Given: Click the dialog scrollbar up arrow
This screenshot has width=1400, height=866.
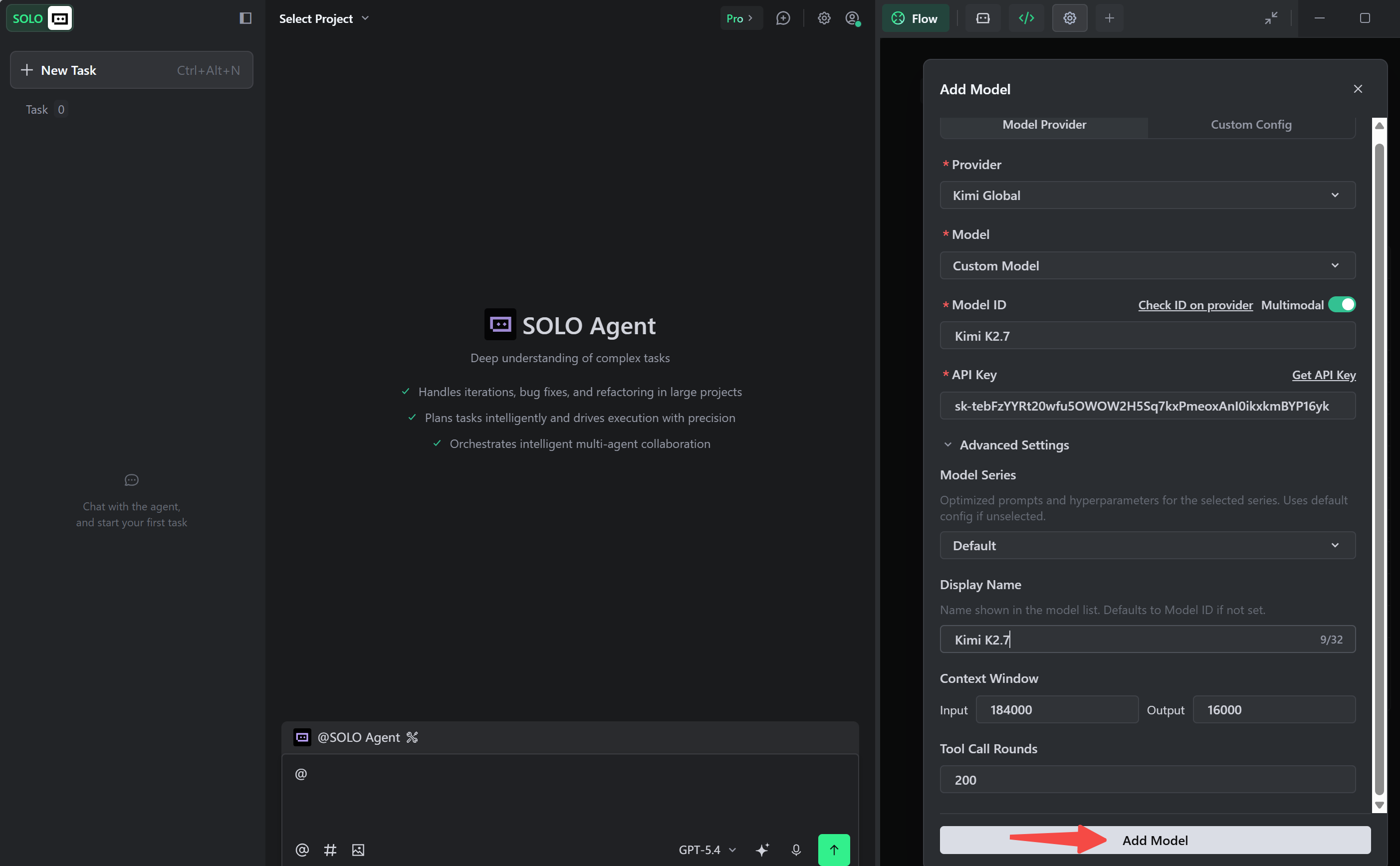Looking at the screenshot, I should point(1380,125).
